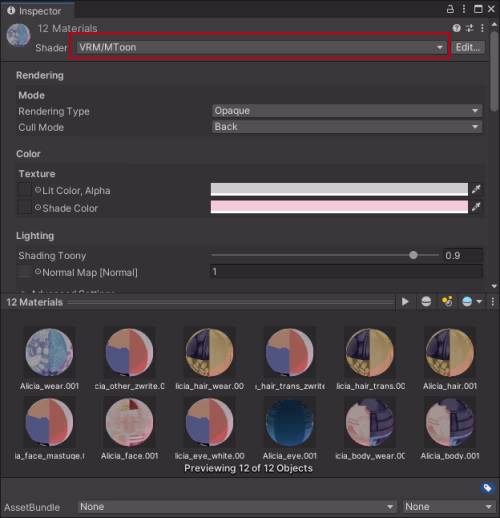Open the preview pane more options menu
This screenshot has height=518, width=500.
493,302
